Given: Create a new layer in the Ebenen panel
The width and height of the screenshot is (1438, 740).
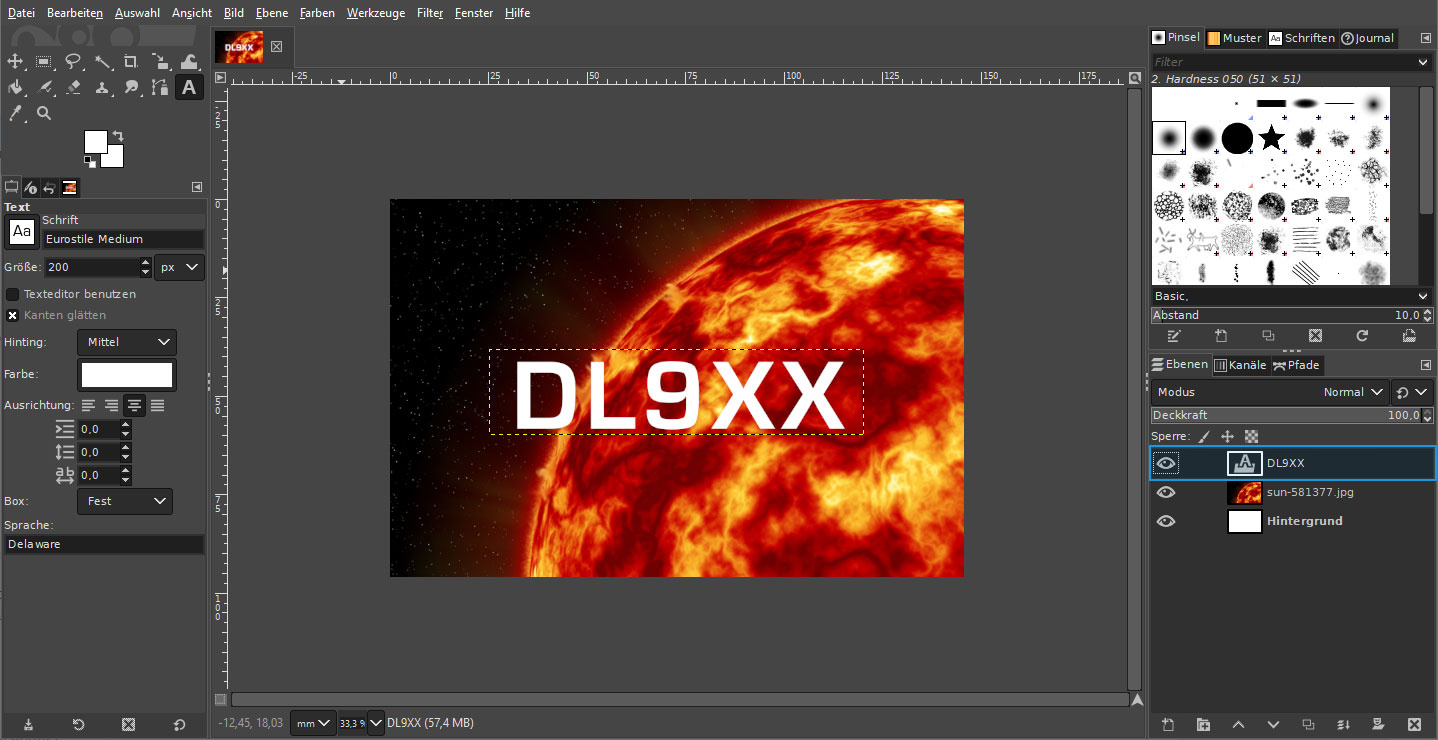Looking at the screenshot, I should coord(1168,724).
